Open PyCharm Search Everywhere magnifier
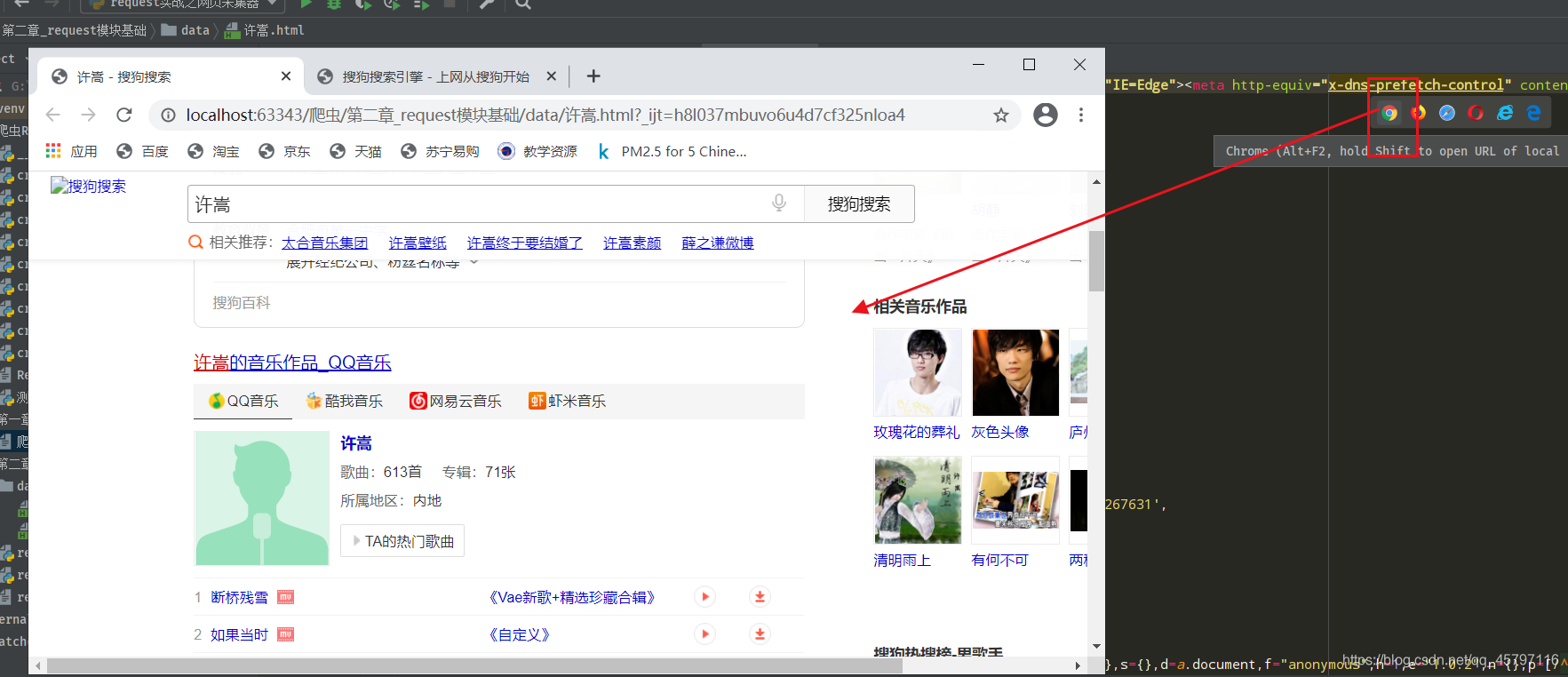This screenshot has height=677, width=1568. pyautogui.click(x=523, y=4)
